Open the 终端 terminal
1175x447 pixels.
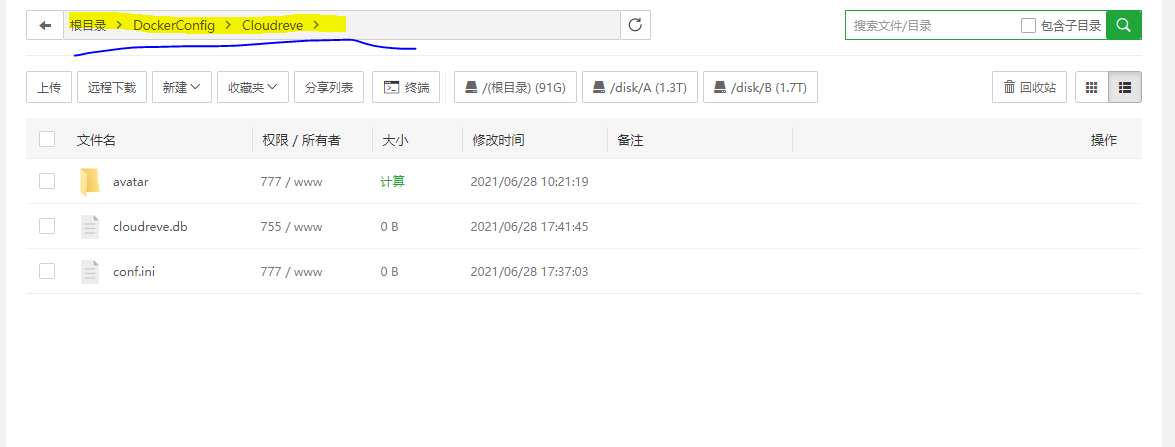[x=406, y=87]
